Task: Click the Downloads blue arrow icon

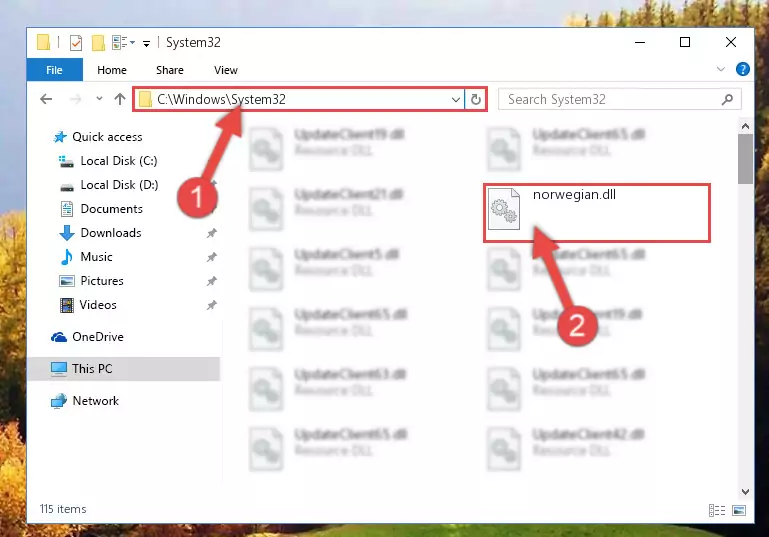Action: [x=67, y=233]
